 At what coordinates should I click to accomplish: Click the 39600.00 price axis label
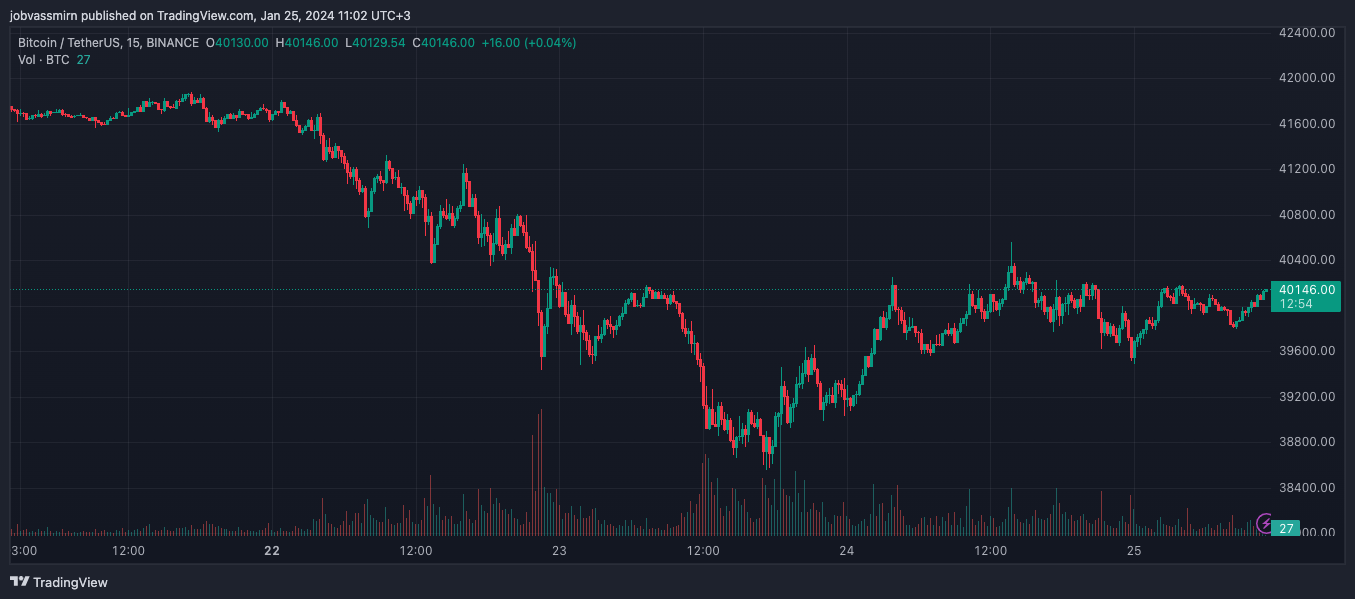pyautogui.click(x=1307, y=351)
